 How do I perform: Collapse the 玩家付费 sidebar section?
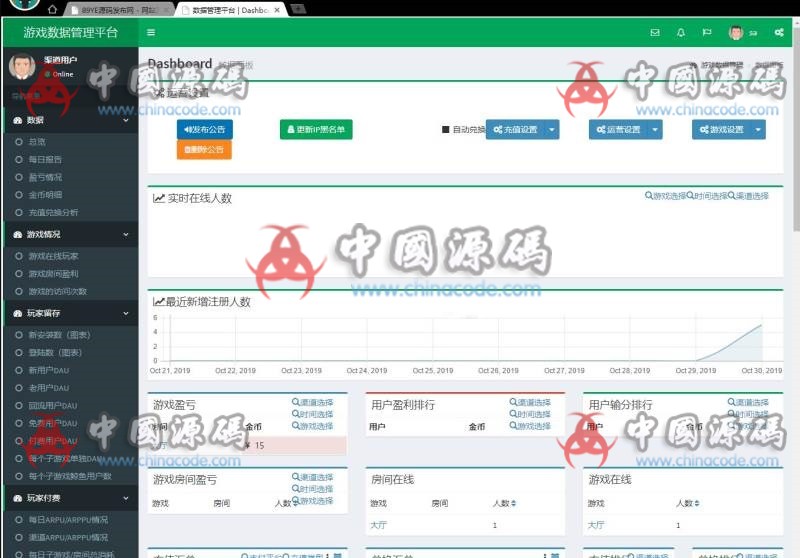tap(70, 498)
